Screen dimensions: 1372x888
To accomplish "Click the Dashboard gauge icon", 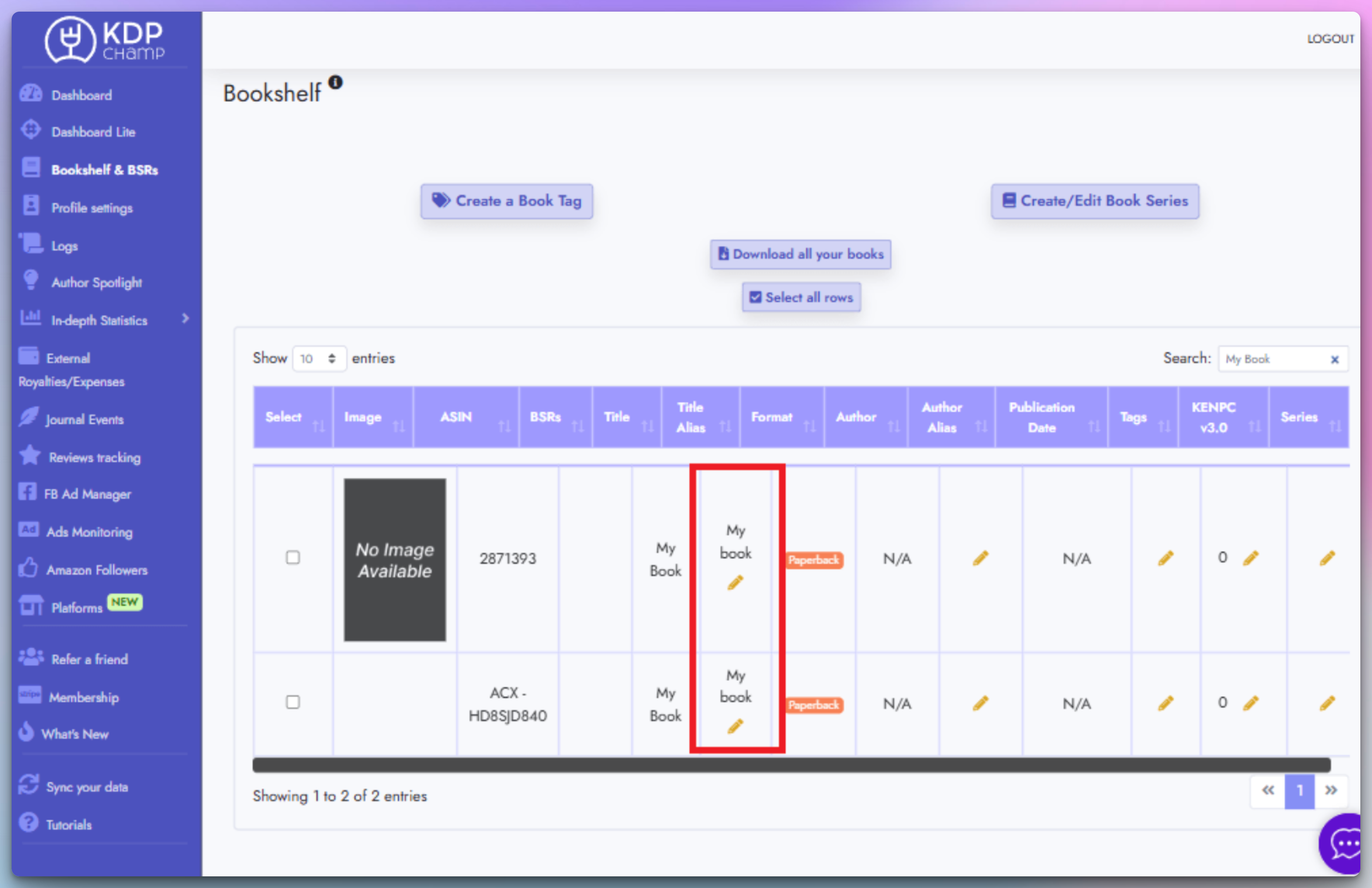I will 31,94.
